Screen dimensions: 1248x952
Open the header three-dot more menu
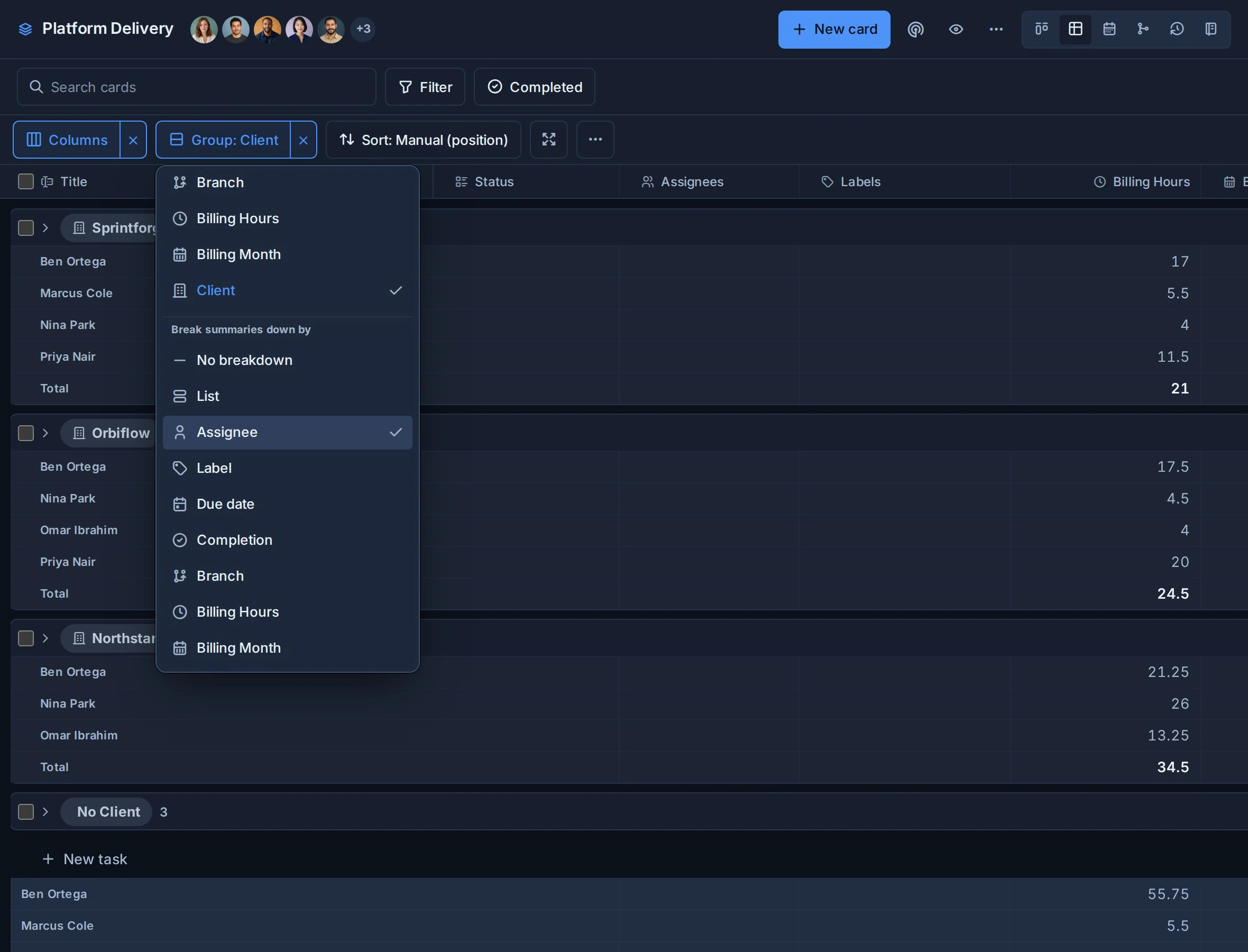point(996,29)
